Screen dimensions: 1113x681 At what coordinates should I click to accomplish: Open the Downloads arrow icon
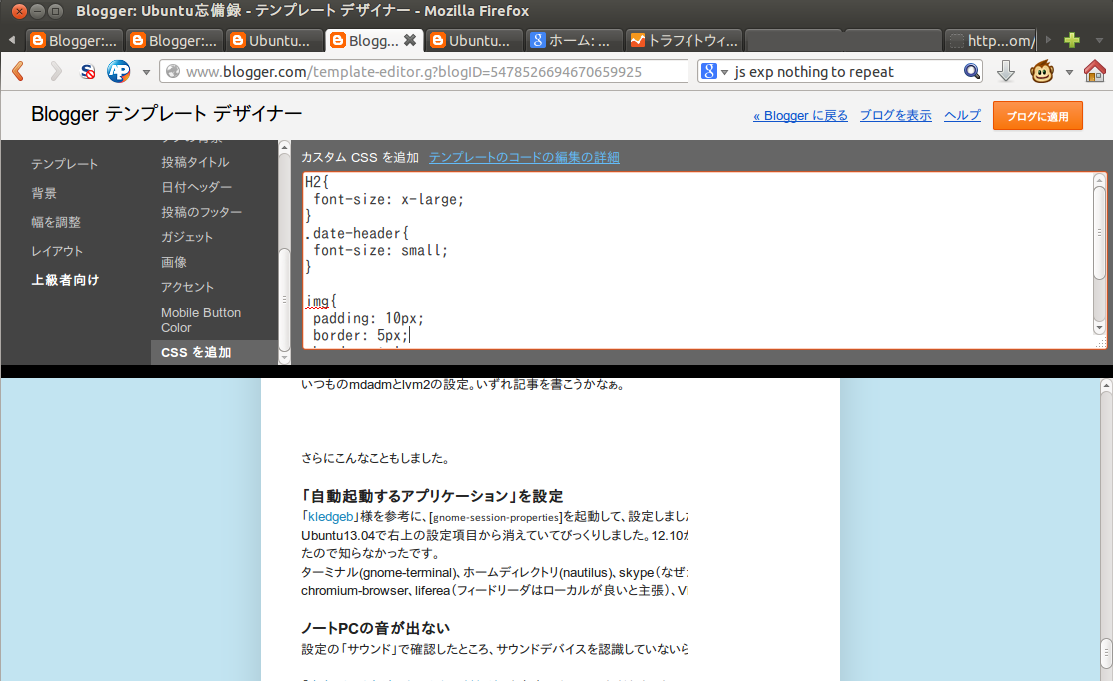point(1005,71)
